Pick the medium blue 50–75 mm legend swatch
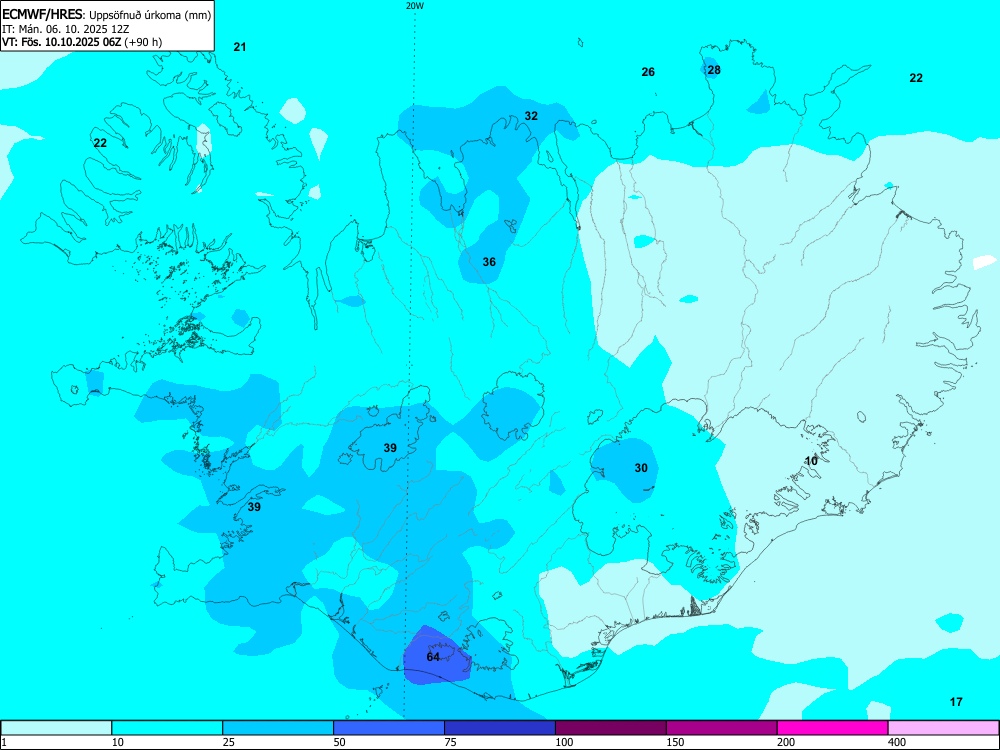 click(389, 728)
